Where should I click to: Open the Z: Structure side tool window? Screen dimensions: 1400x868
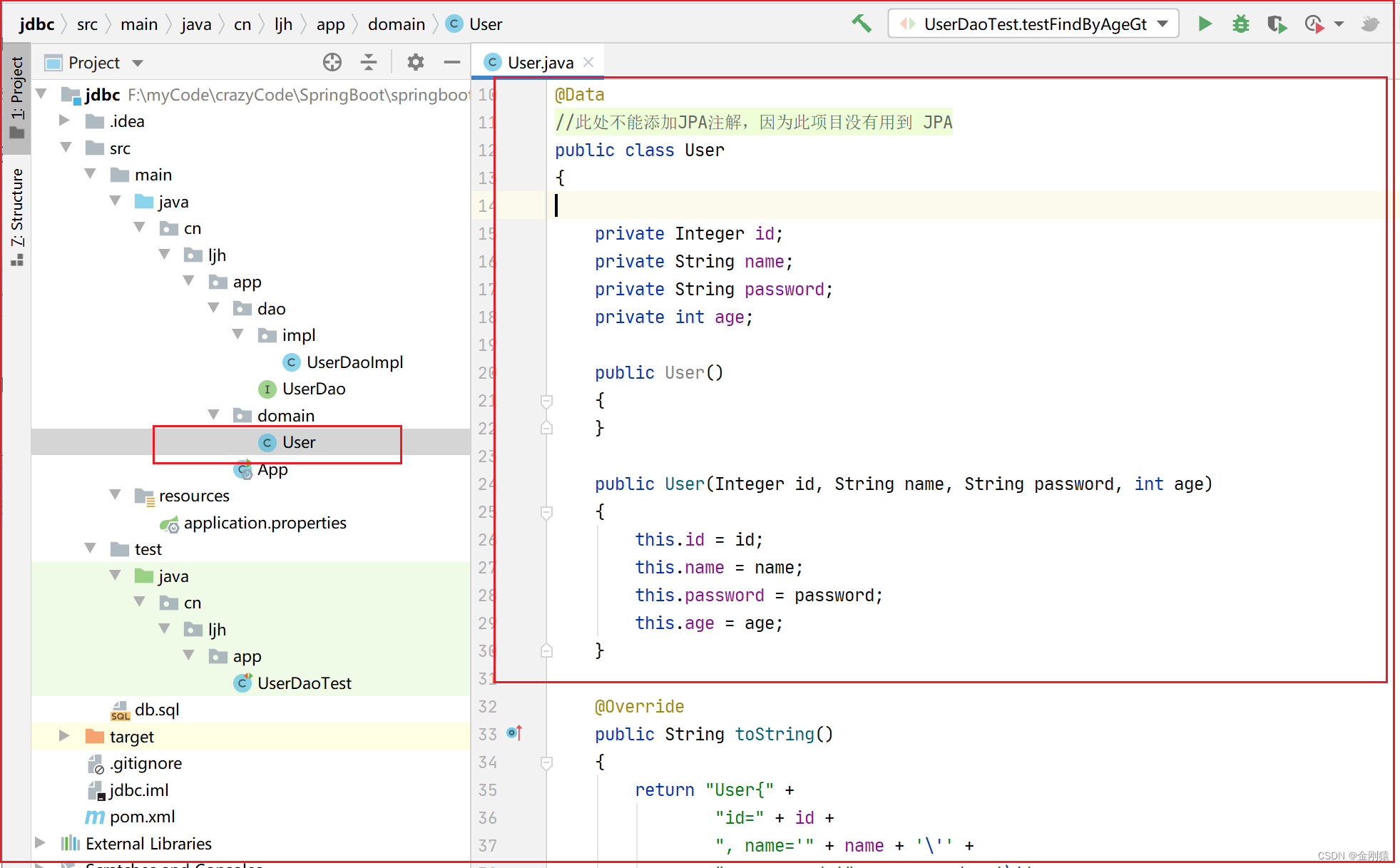click(x=16, y=217)
